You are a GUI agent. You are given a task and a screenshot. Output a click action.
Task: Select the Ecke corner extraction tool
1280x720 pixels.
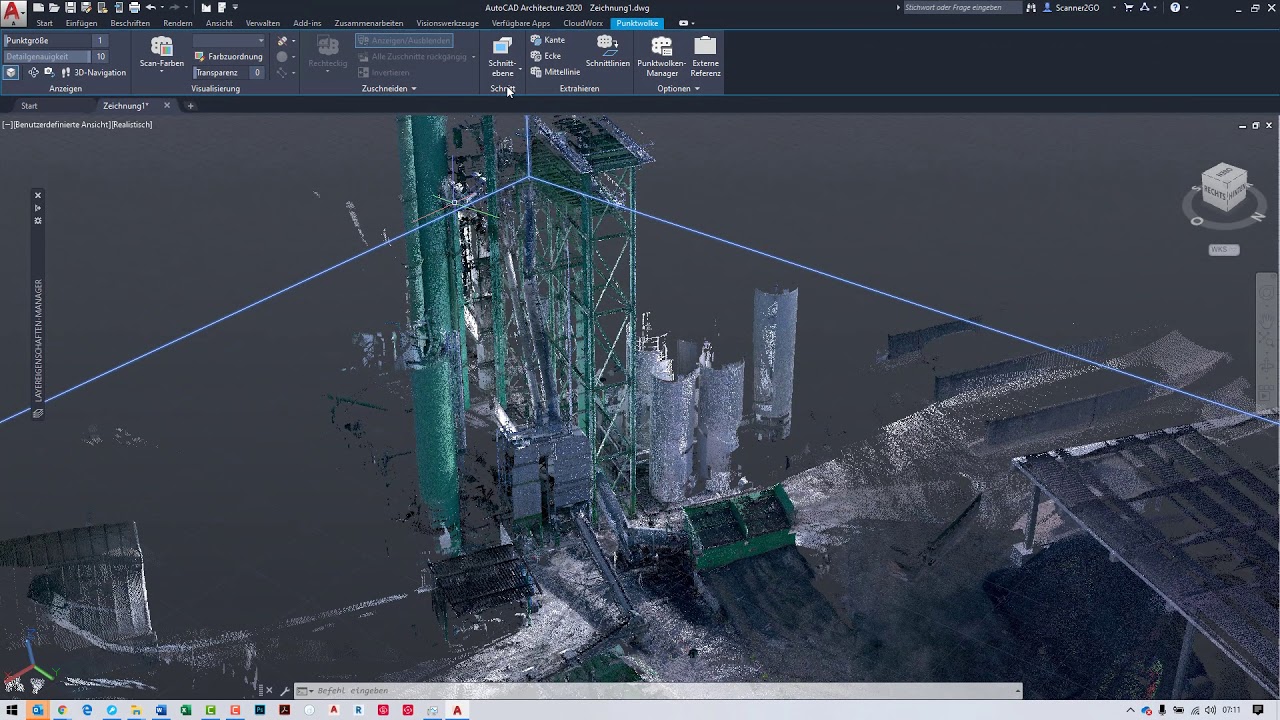pos(546,56)
